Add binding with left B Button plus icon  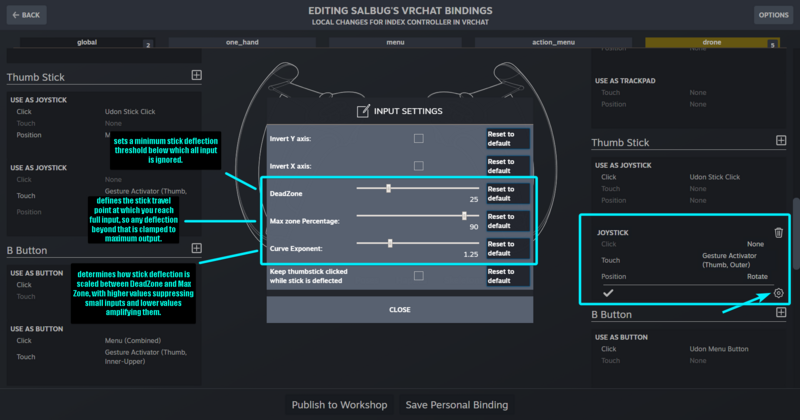point(196,249)
